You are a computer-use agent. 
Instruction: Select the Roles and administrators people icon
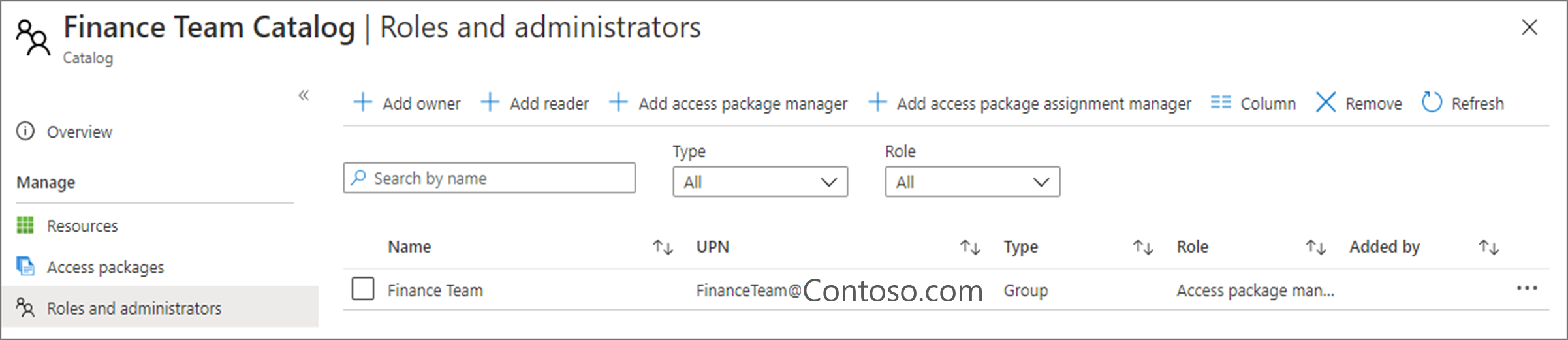(25, 307)
